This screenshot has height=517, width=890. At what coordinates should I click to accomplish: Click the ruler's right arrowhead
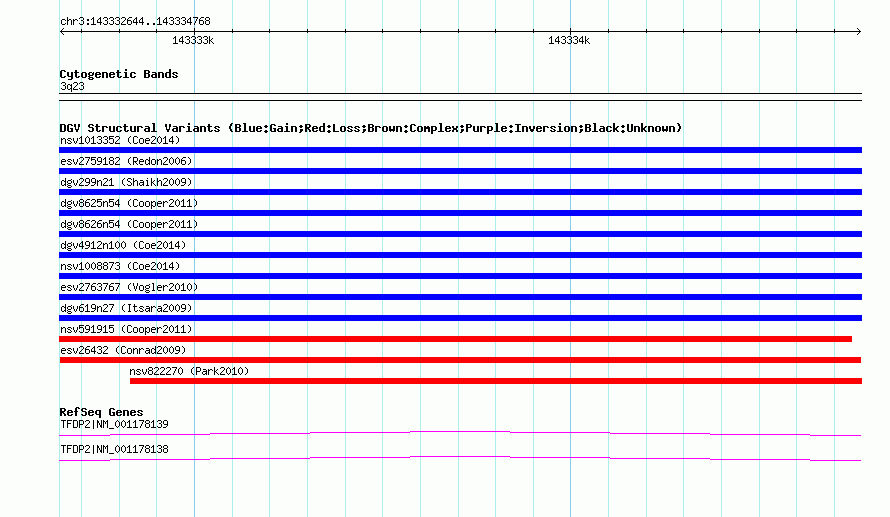(858, 32)
